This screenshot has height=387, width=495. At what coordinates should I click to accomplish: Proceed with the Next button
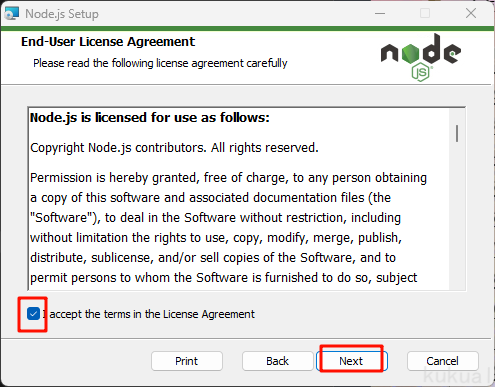click(x=351, y=361)
